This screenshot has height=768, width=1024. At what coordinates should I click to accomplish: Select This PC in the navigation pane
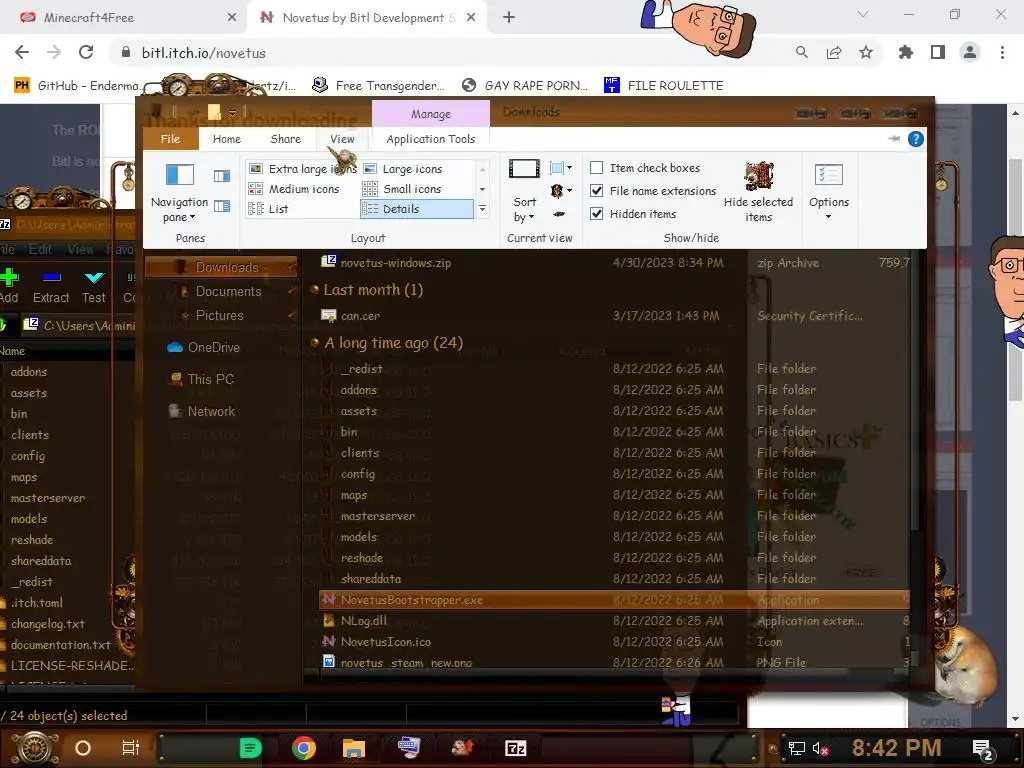coord(201,379)
